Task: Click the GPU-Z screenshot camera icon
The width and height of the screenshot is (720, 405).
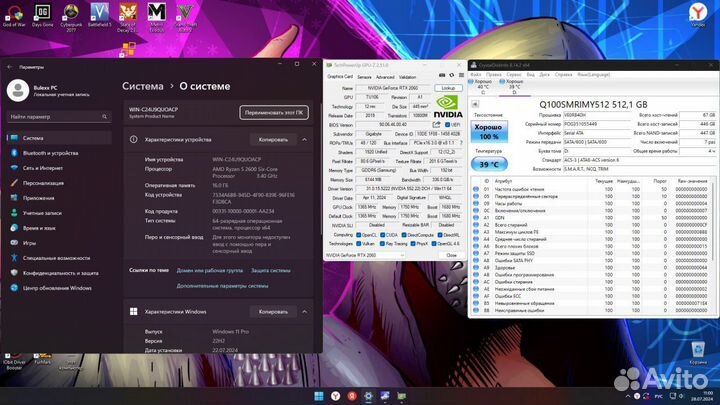Action: 442,75
